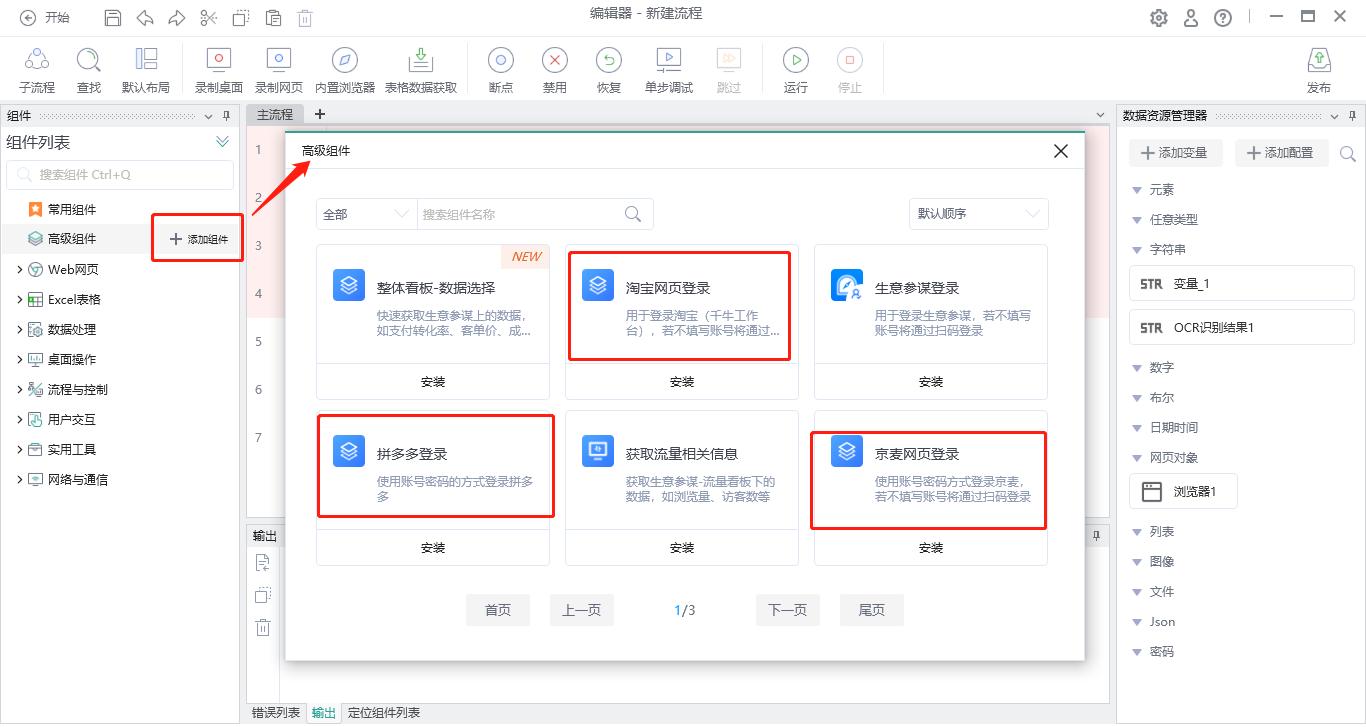Viewport: 1366px width, 727px height.
Task: Expand the 数据处理 tree node
Action: pos(20,329)
